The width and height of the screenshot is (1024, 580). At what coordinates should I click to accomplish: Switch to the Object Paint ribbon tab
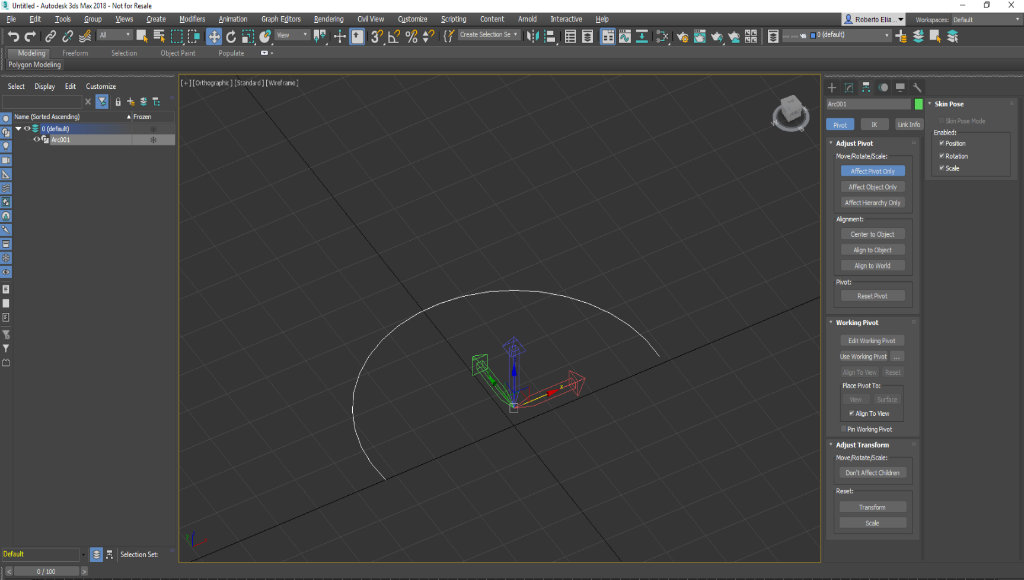(x=178, y=54)
